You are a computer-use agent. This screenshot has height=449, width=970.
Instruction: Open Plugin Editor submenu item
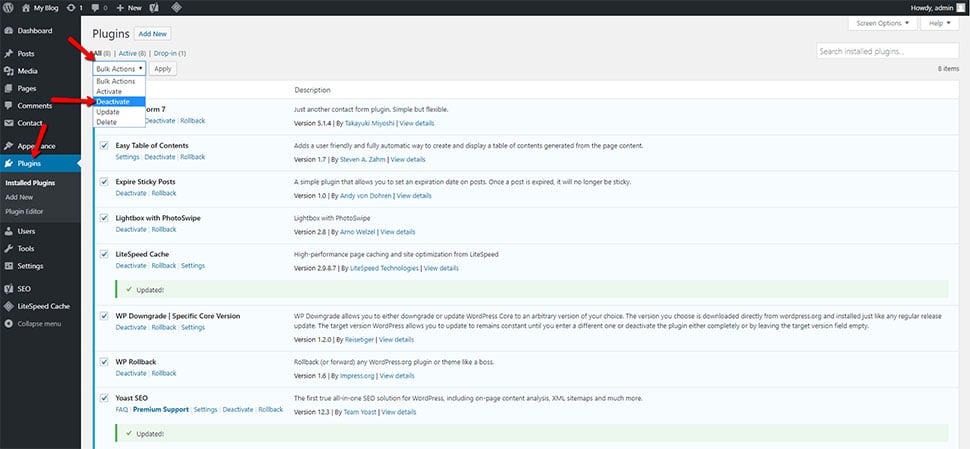pos(24,212)
